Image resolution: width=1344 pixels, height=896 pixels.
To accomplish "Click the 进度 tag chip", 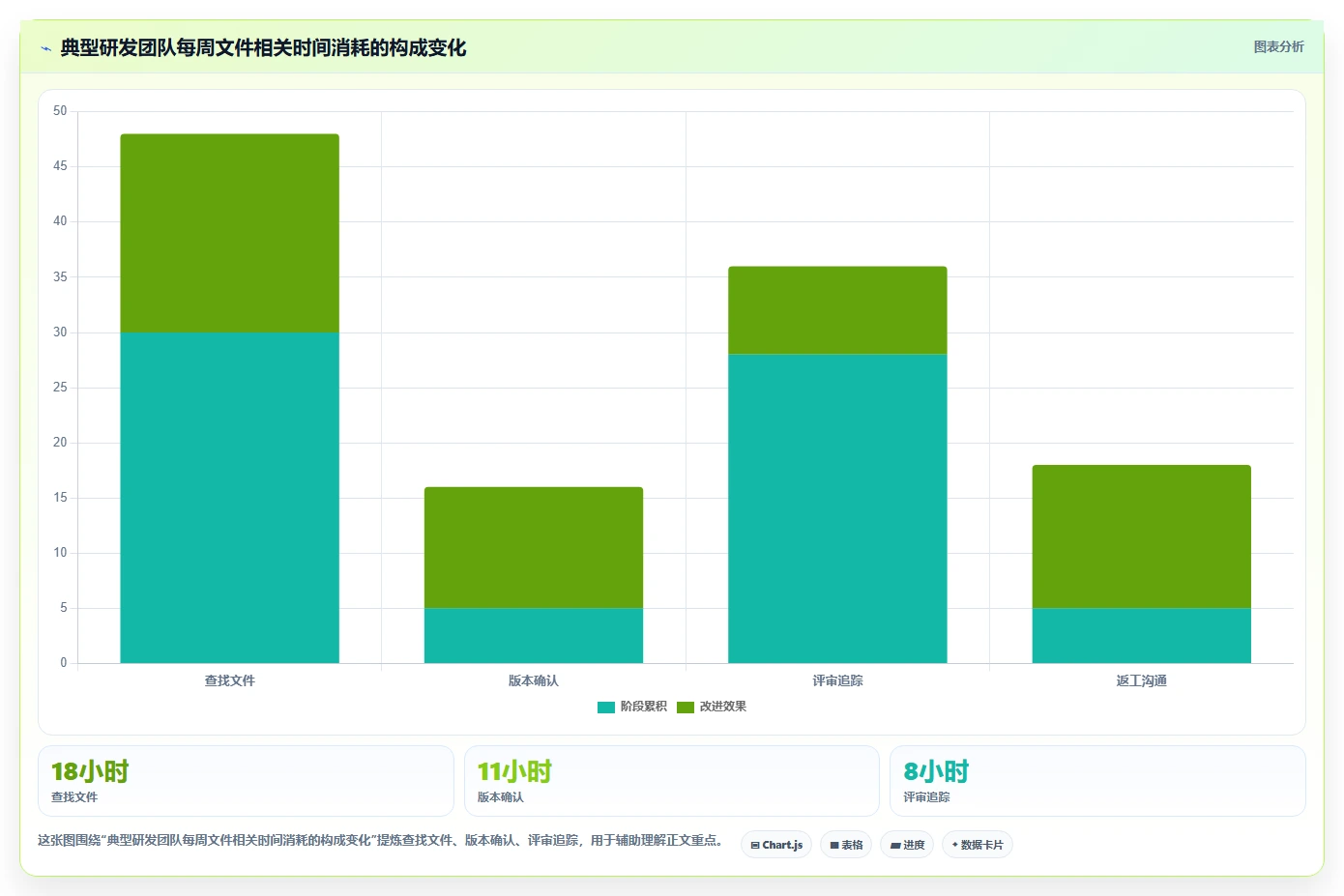I will (x=907, y=845).
